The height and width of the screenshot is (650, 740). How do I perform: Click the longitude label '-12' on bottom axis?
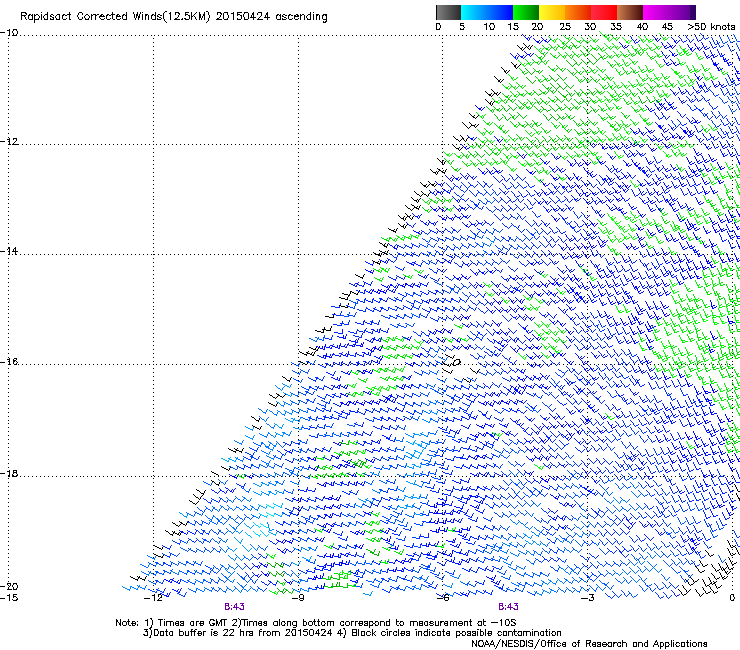click(x=153, y=598)
